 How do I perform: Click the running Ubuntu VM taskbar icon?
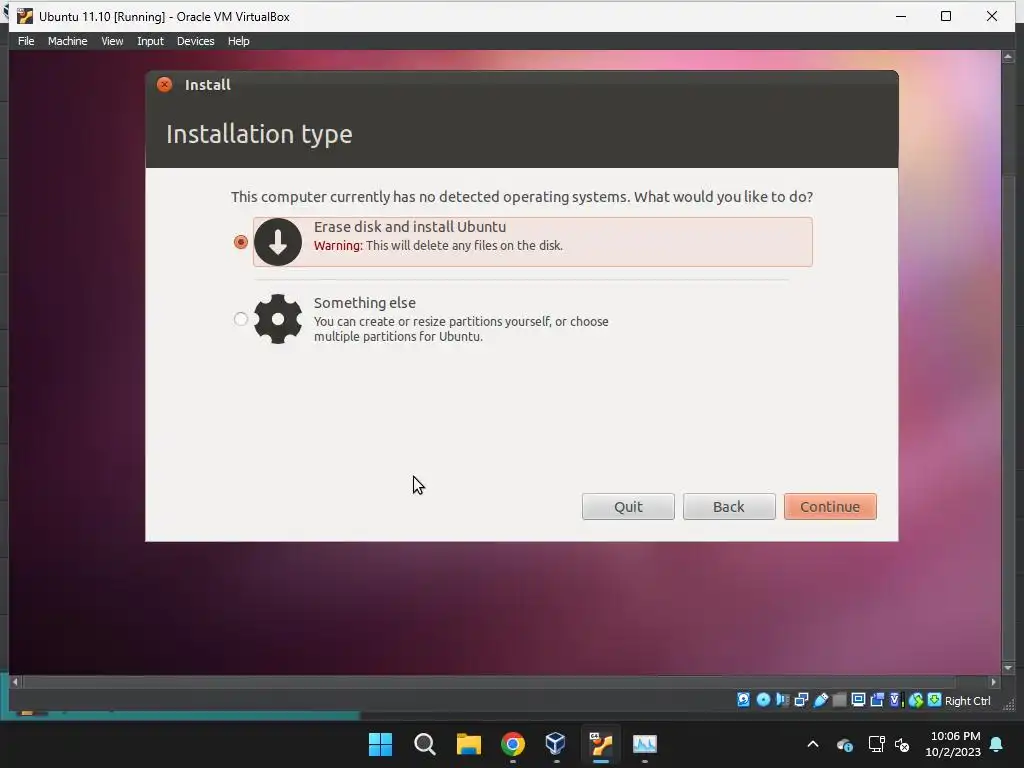coord(601,744)
